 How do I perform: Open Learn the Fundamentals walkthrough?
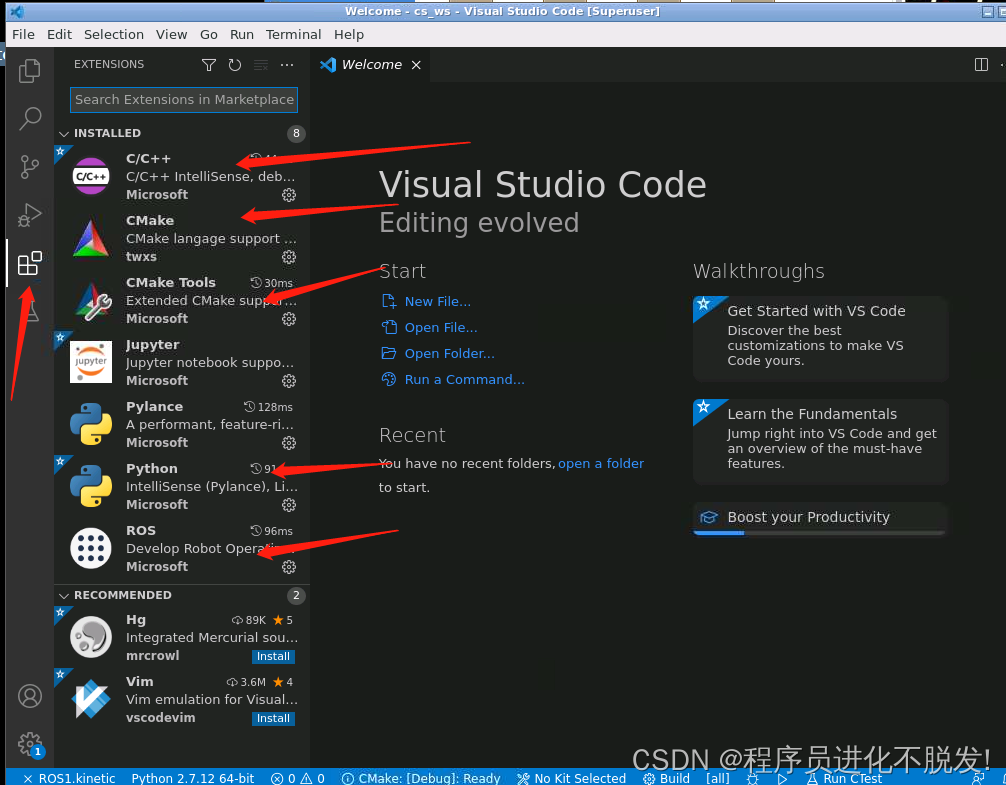click(x=820, y=441)
